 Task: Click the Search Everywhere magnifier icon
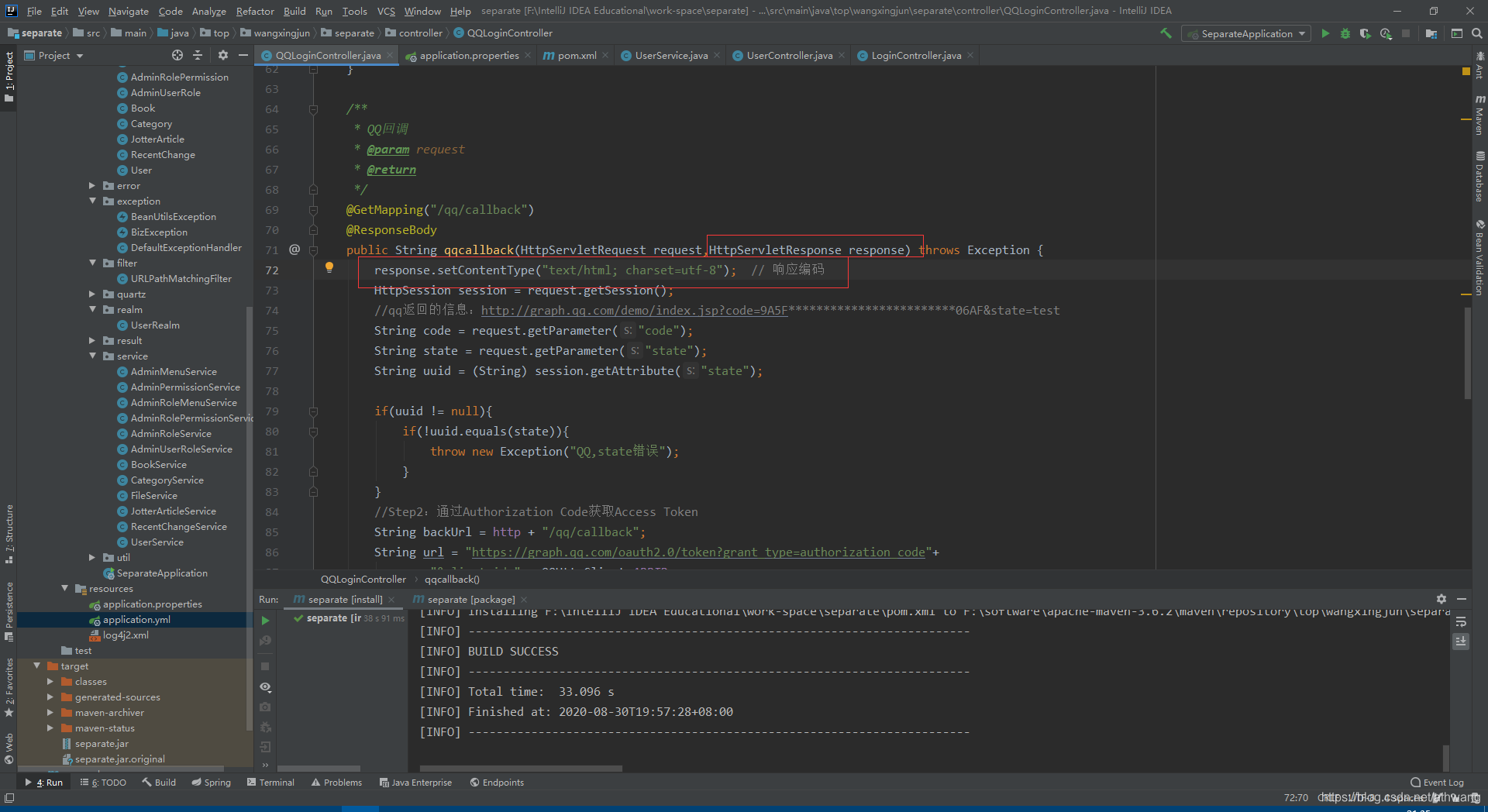[1477, 33]
